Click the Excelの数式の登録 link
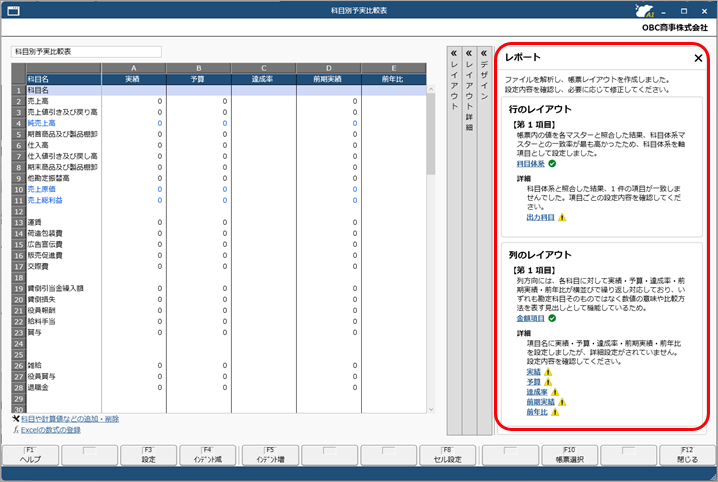Image resolution: width=718 pixels, height=482 pixels. [51, 430]
